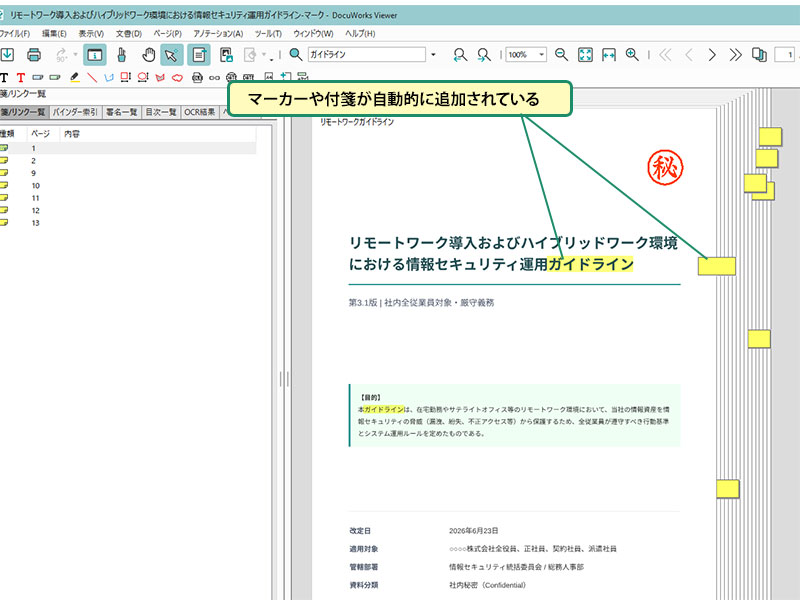Image resolution: width=800 pixels, height=600 pixels.
Task: Click the rotate 90 degrees icon
Action: click(61, 55)
